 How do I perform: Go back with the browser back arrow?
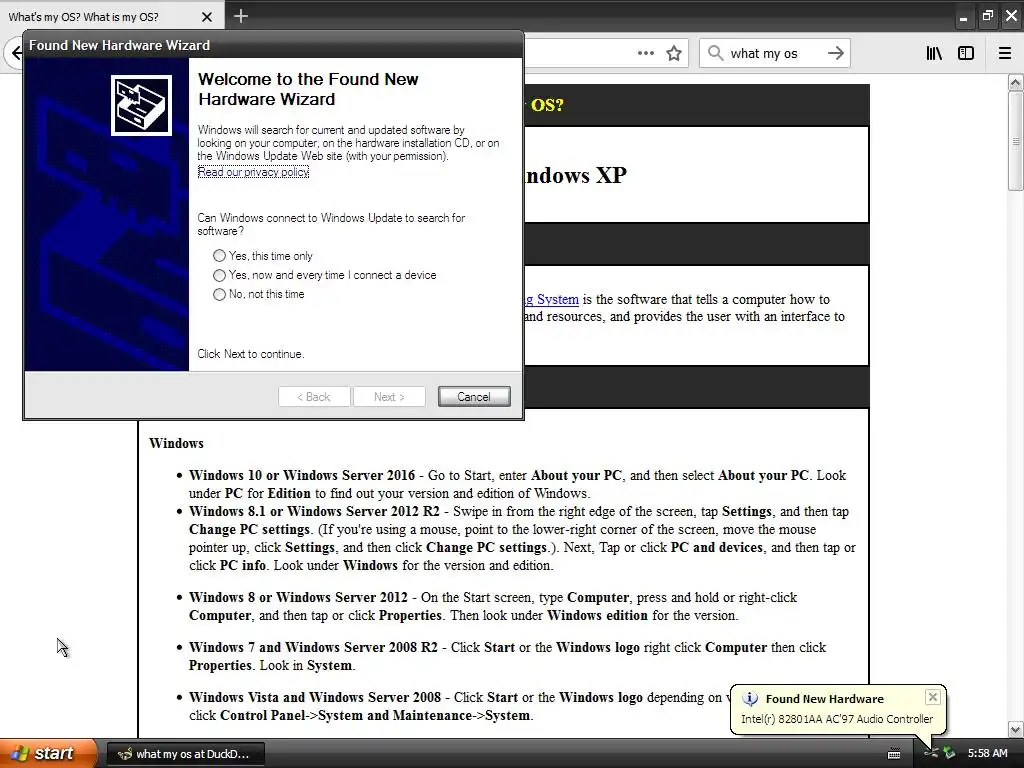[x=16, y=53]
